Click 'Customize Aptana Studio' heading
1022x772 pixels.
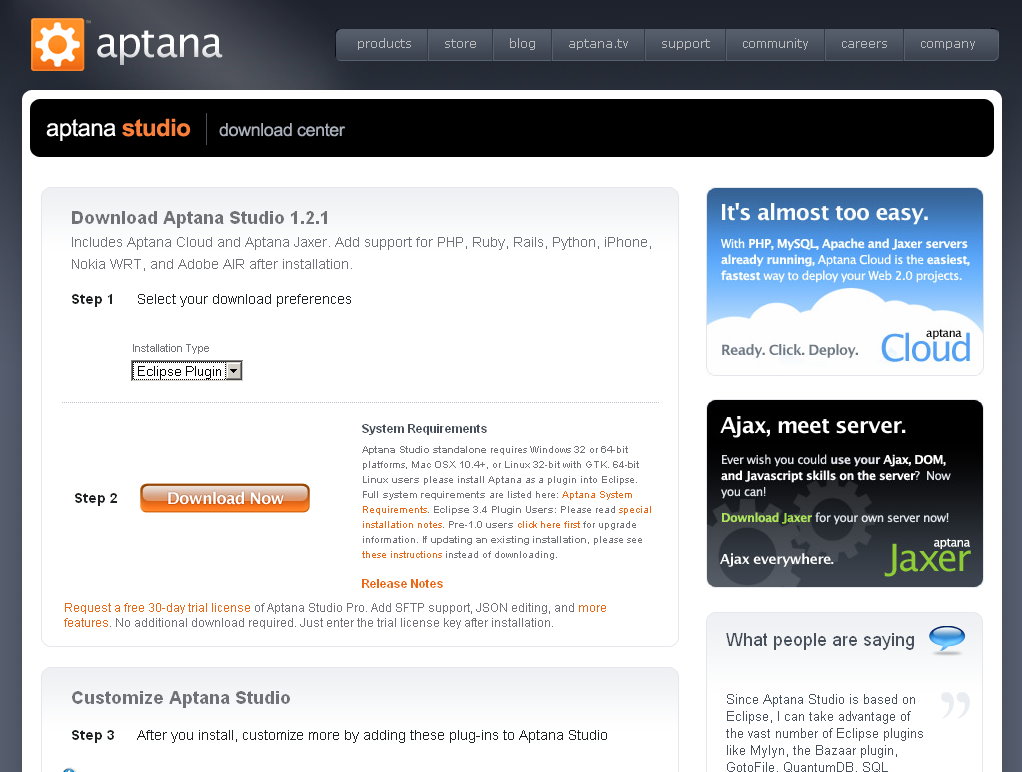(x=181, y=698)
